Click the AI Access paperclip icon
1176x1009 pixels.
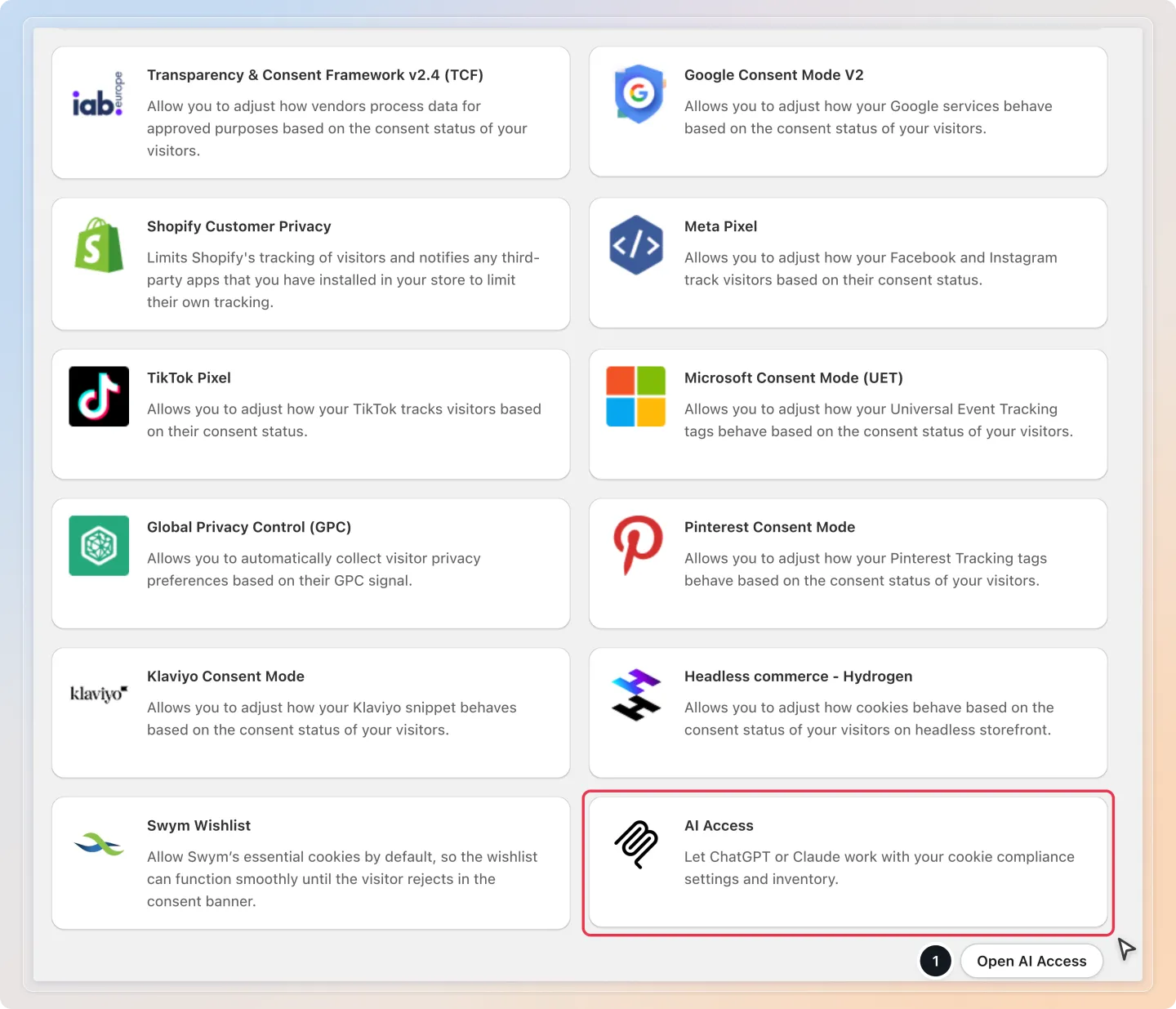point(636,844)
